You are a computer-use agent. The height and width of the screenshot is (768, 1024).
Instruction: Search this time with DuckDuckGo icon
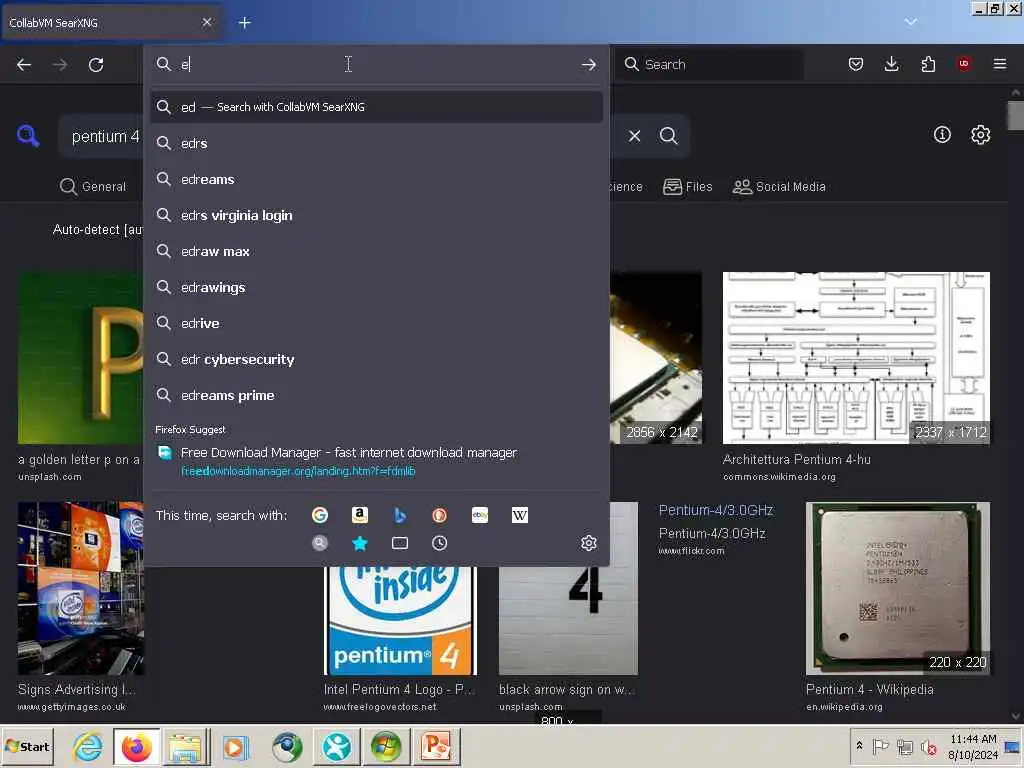(440, 515)
